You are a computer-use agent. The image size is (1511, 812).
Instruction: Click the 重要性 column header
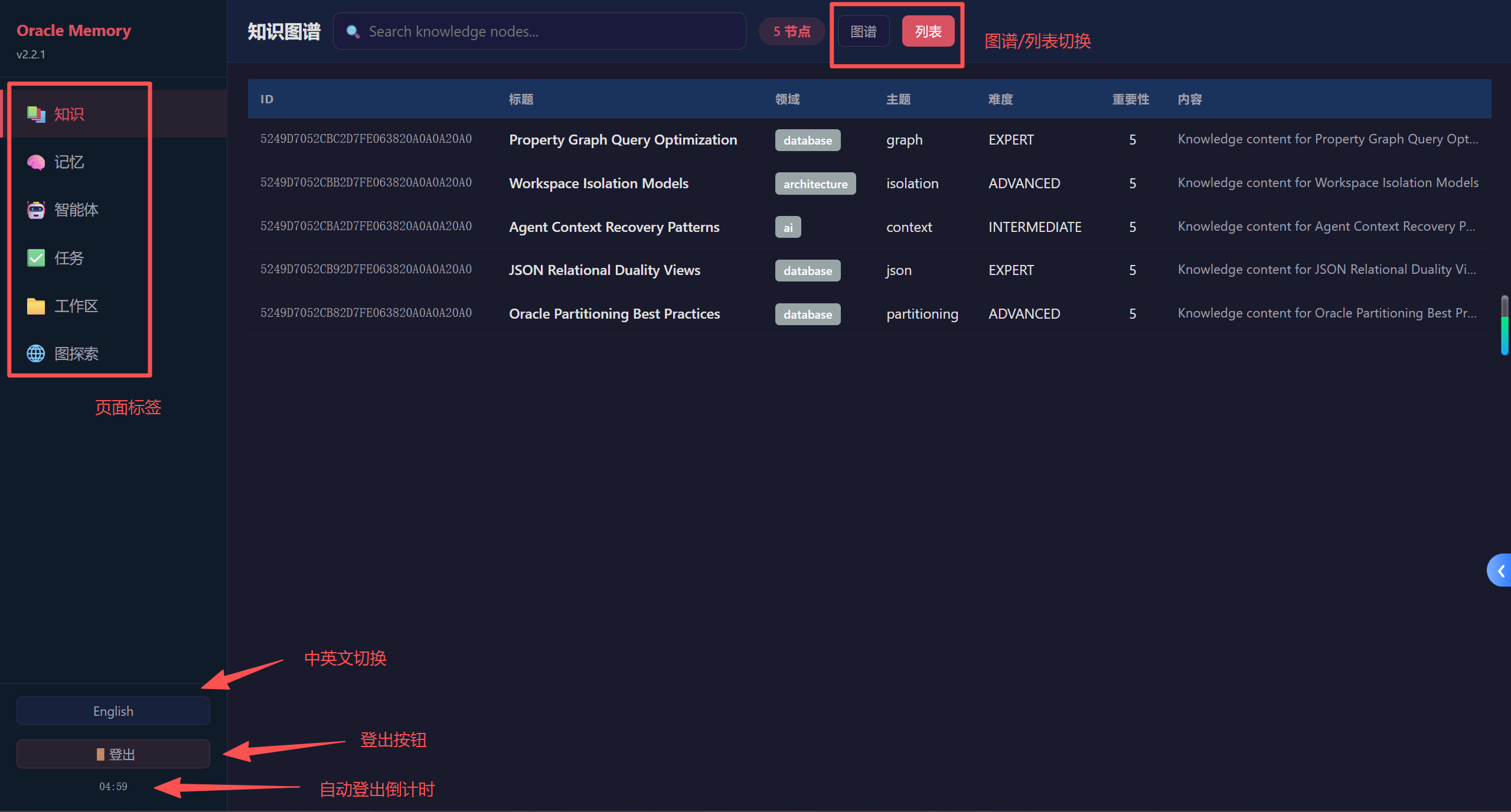tap(1131, 99)
